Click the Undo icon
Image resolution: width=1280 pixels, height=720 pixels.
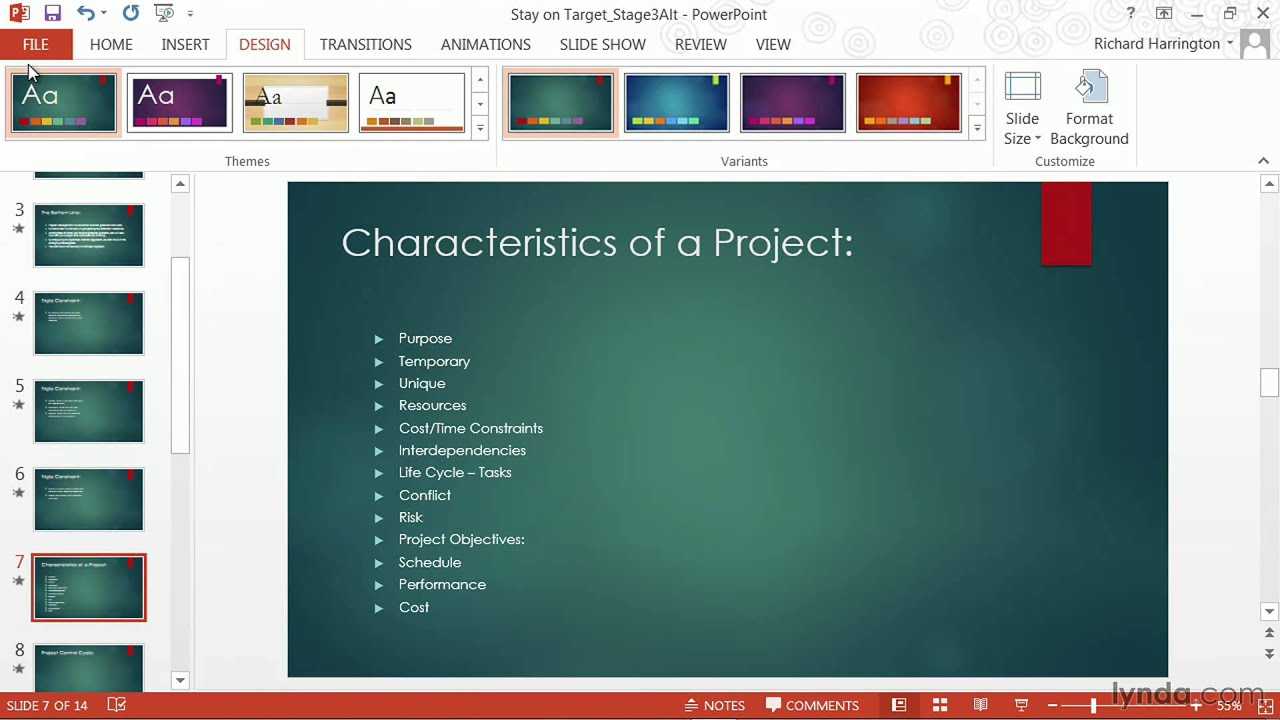(x=85, y=12)
